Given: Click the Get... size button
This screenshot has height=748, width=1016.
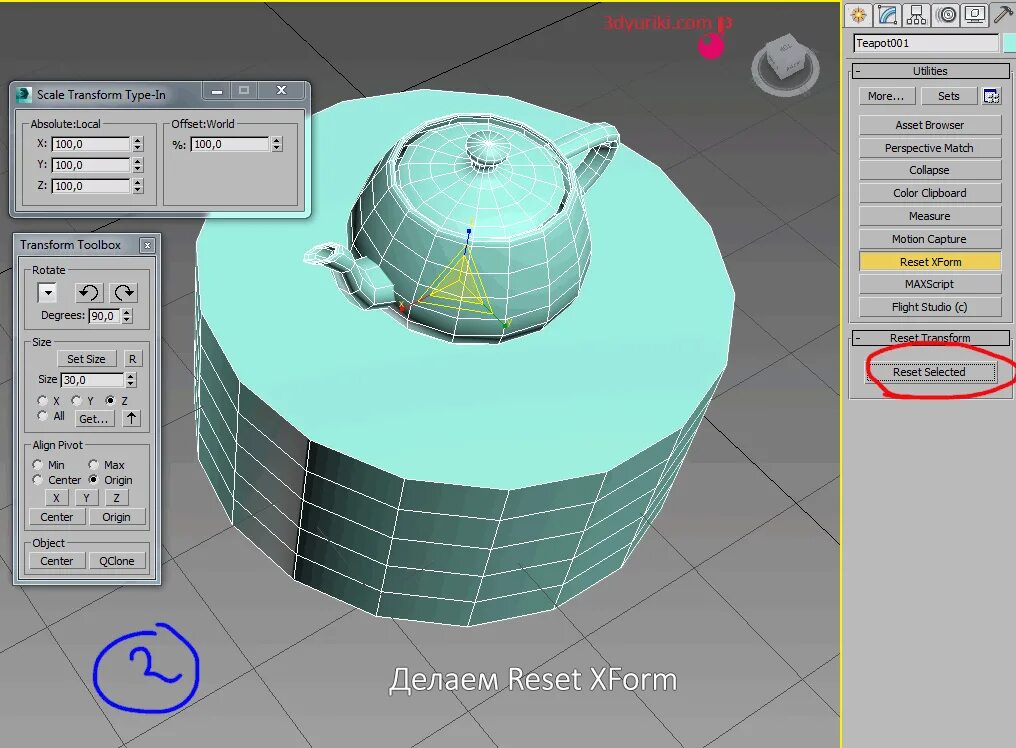Looking at the screenshot, I should [94, 419].
